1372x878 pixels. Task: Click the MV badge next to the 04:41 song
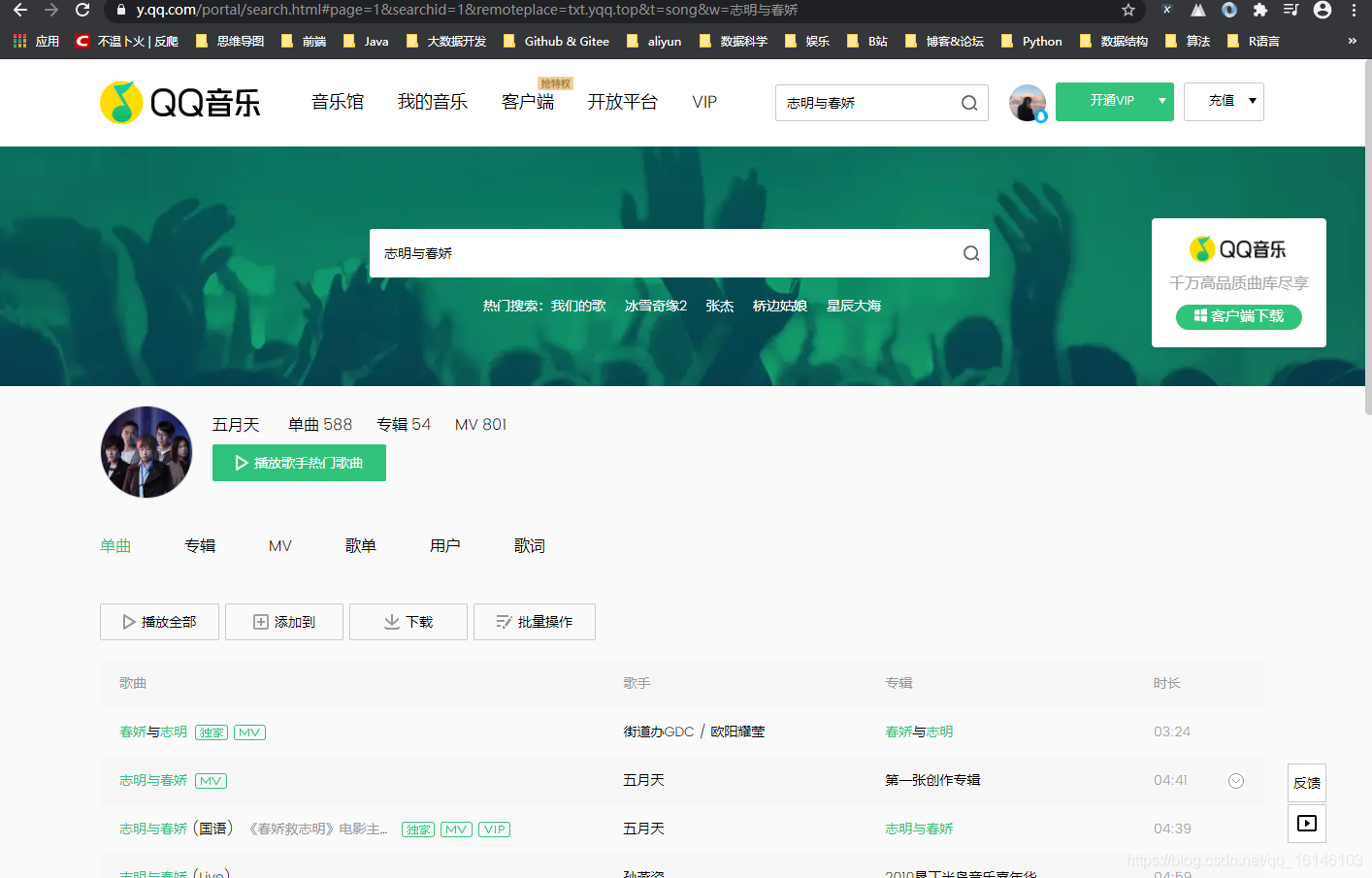(x=211, y=781)
